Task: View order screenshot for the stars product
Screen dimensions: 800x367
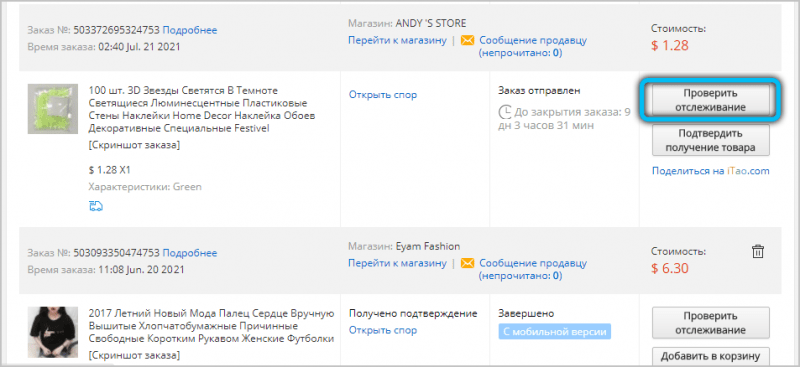Action: point(134,145)
